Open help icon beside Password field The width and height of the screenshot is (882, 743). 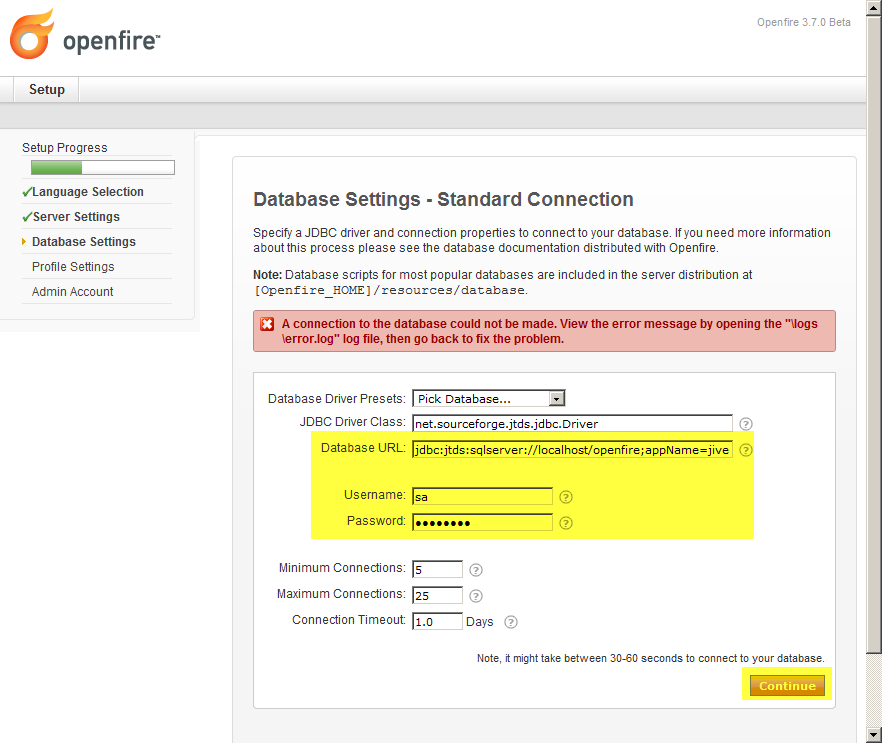coord(566,523)
